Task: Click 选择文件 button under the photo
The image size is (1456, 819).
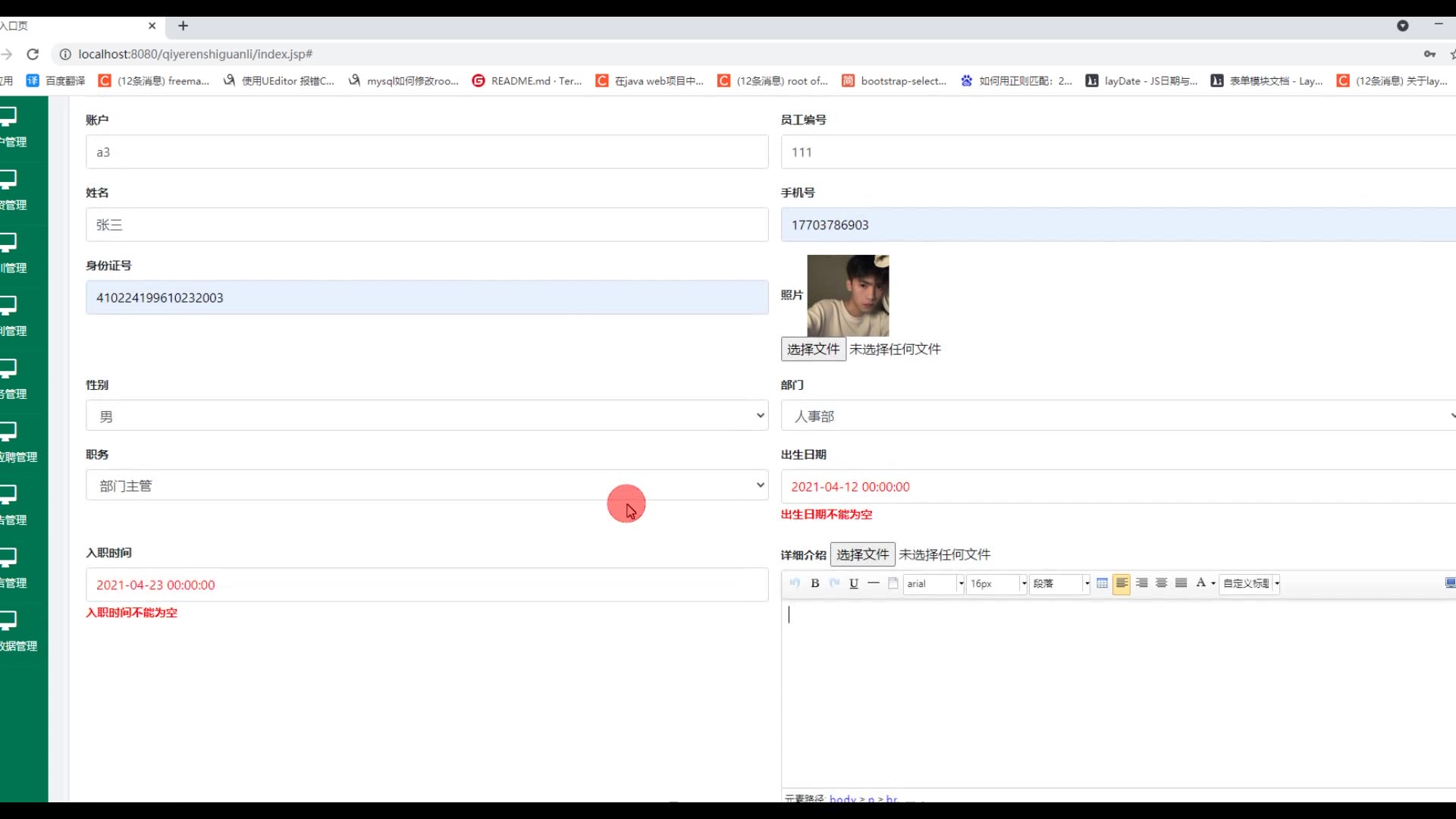Action: click(813, 349)
